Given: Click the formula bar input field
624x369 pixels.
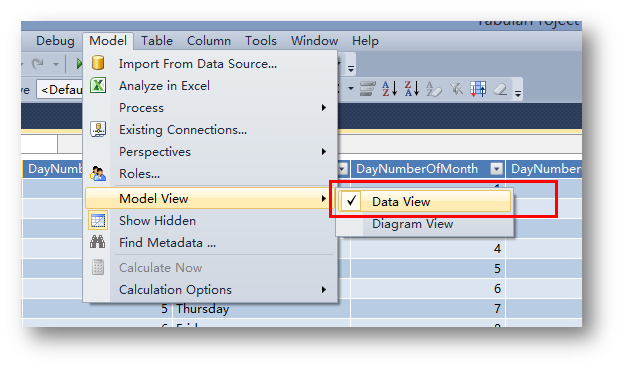Looking at the screenshot, I should 460,144.
